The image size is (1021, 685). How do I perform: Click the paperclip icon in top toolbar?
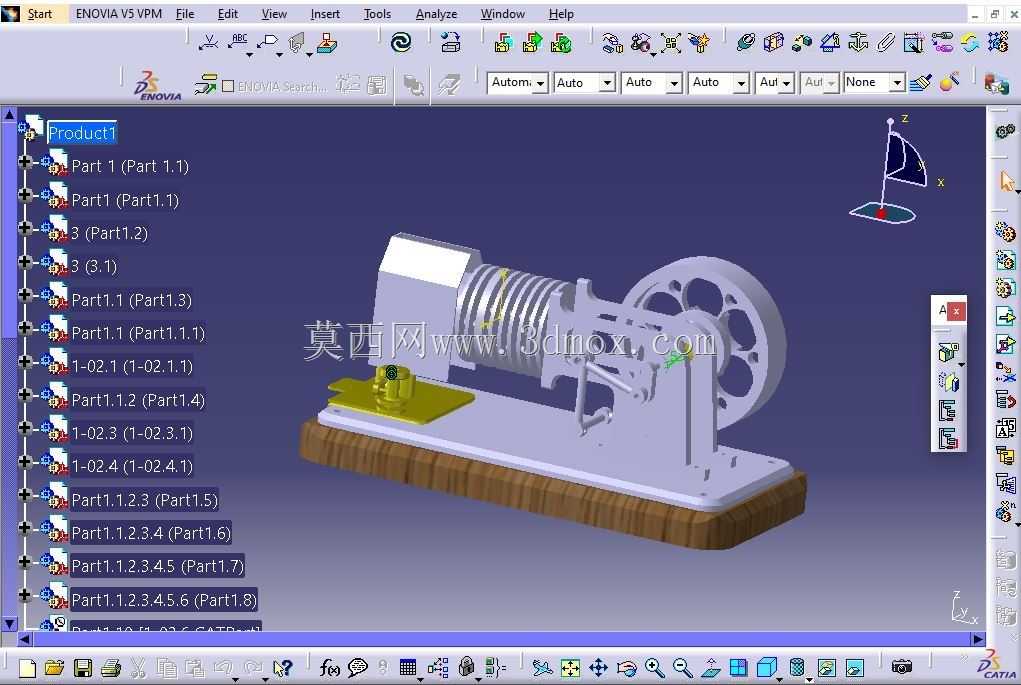click(x=886, y=43)
